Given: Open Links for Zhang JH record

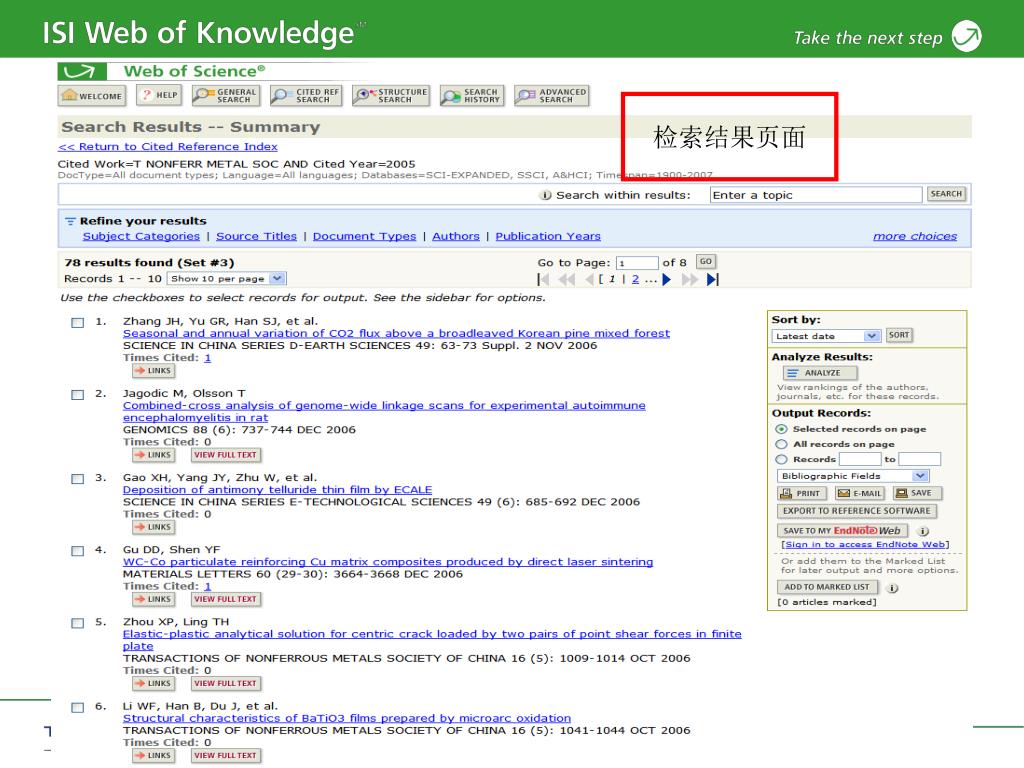Looking at the screenshot, I should (153, 370).
